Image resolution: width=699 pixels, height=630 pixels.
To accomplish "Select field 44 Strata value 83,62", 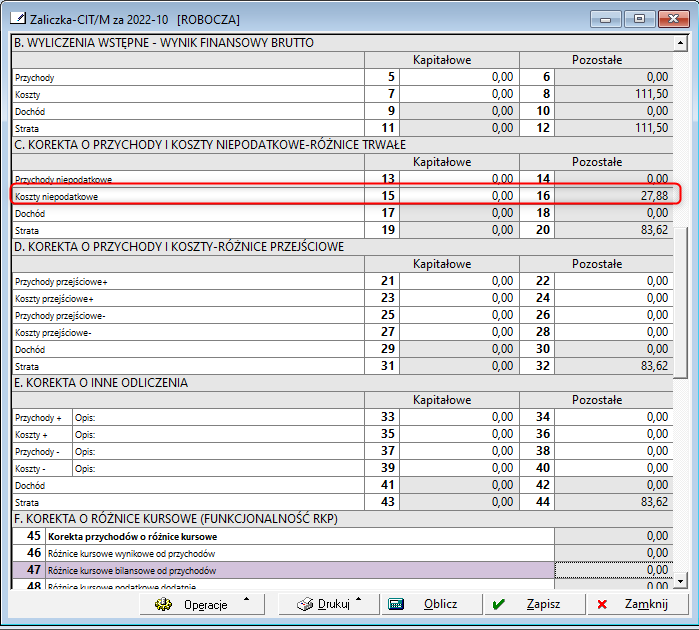I will click(x=613, y=502).
